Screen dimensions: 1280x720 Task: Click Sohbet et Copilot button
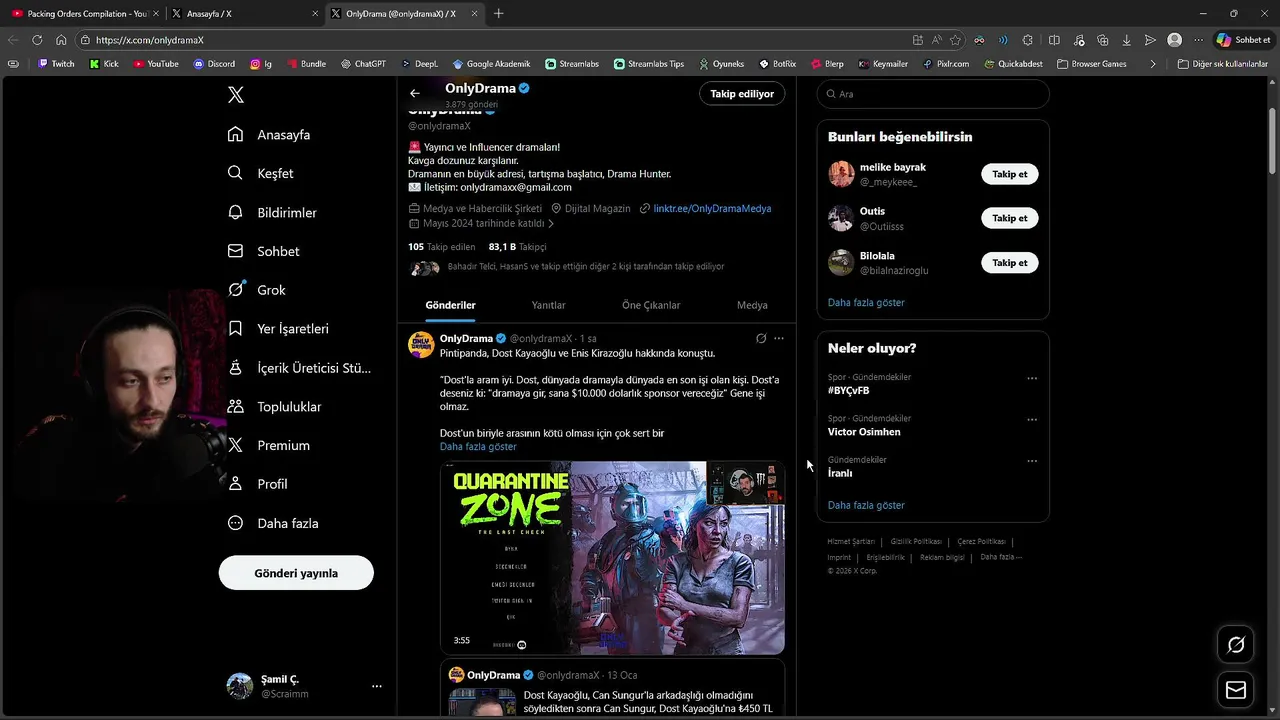tap(1243, 40)
